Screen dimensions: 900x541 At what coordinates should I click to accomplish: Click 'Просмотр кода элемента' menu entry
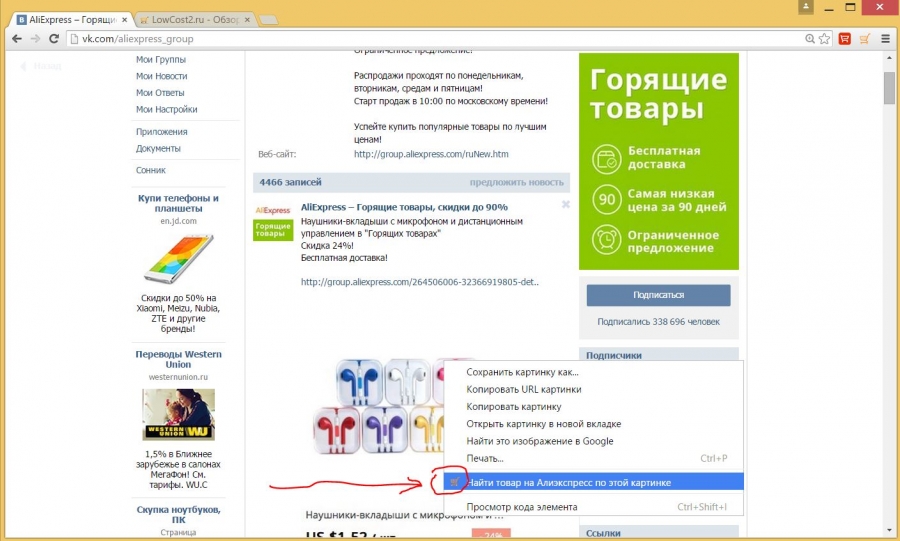point(521,507)
